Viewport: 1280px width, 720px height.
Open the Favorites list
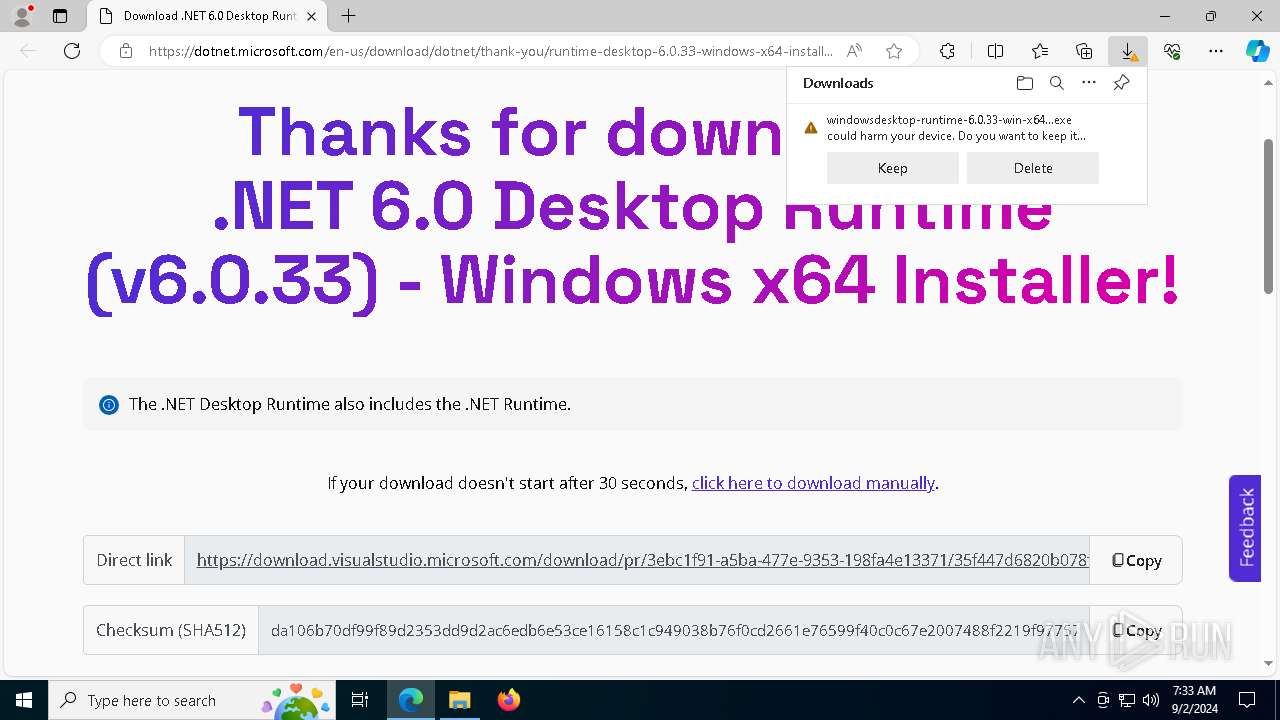coord(1040,51)
